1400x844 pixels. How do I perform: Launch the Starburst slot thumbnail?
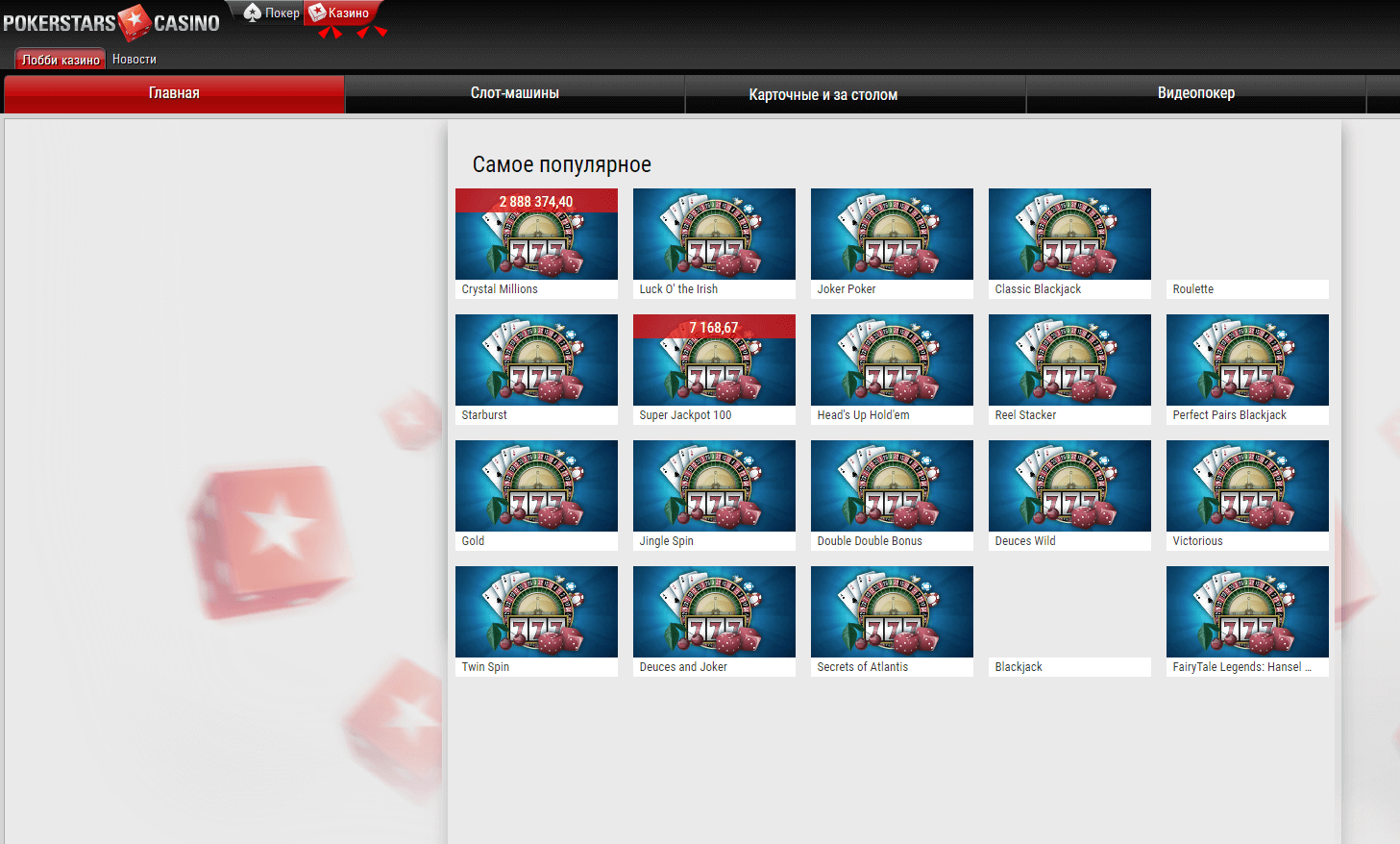point(536,360)
